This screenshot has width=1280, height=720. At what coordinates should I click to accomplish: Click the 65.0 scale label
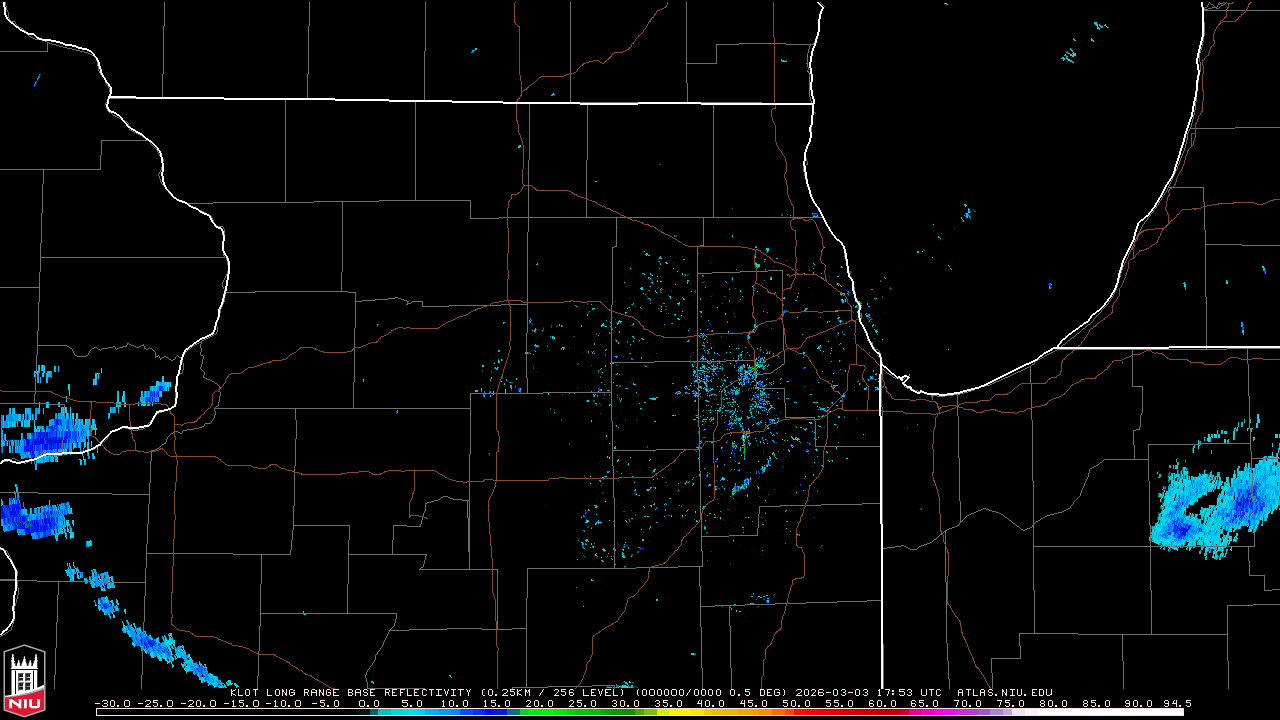pos(926,703)
